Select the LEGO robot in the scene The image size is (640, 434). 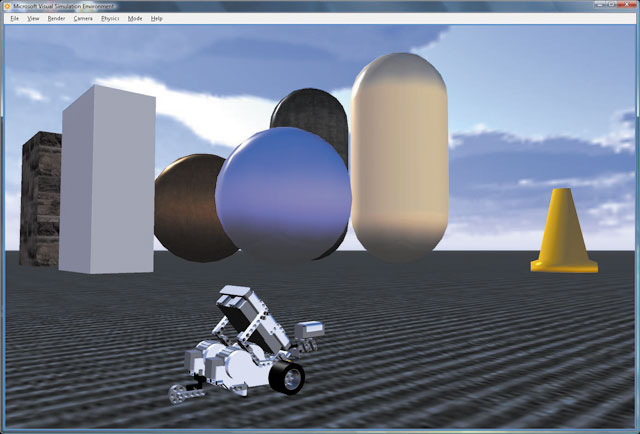click(243, 345)
